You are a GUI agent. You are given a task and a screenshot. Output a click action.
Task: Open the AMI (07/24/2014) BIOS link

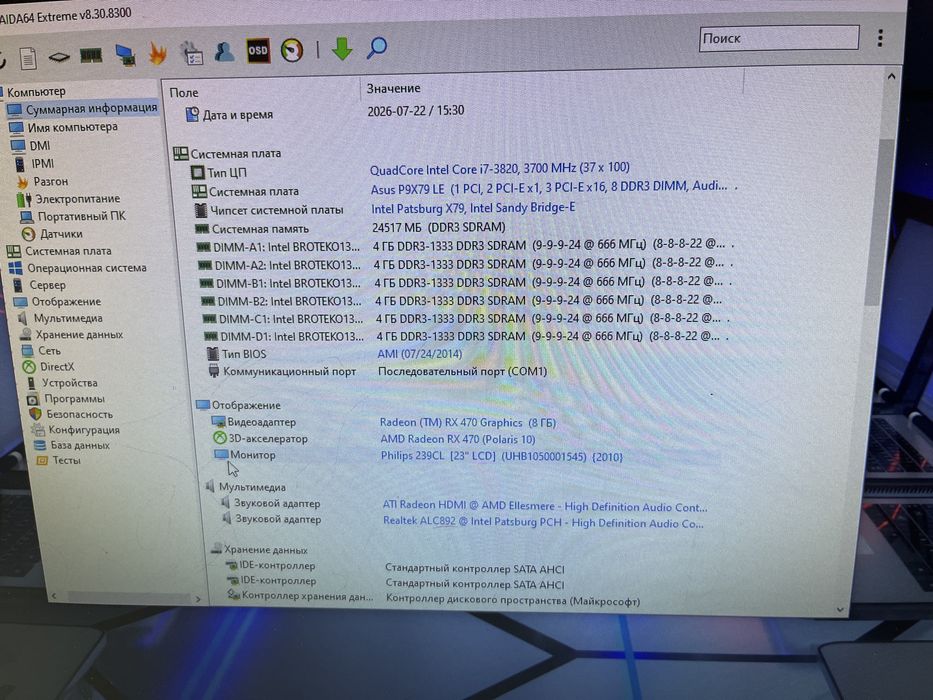click(x=419, y=354)
